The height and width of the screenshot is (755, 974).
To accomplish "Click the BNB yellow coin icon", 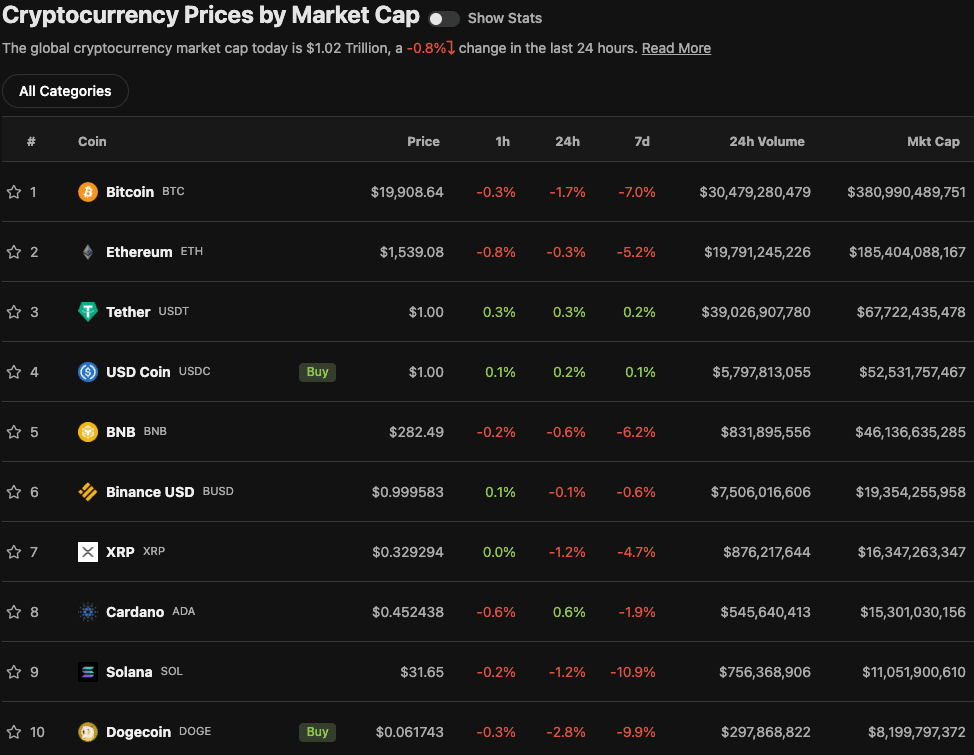I will pyautogui.click(x=88, y=432).
